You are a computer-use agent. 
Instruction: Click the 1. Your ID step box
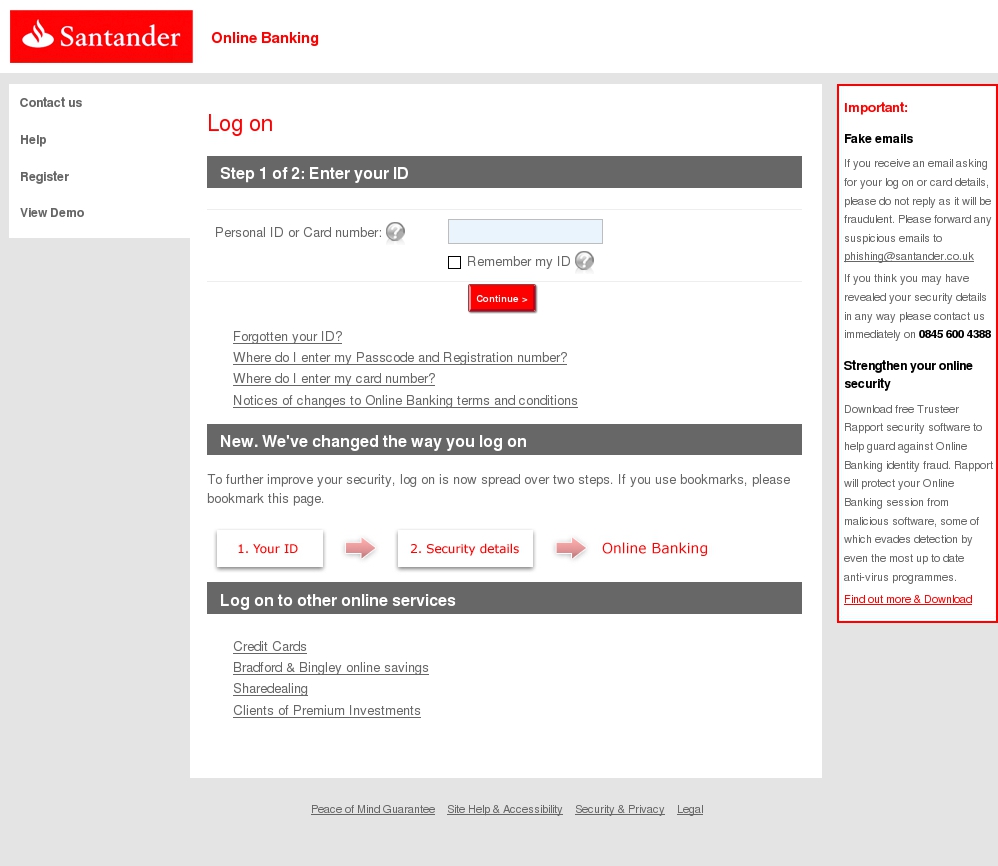[x=269, y=548]
